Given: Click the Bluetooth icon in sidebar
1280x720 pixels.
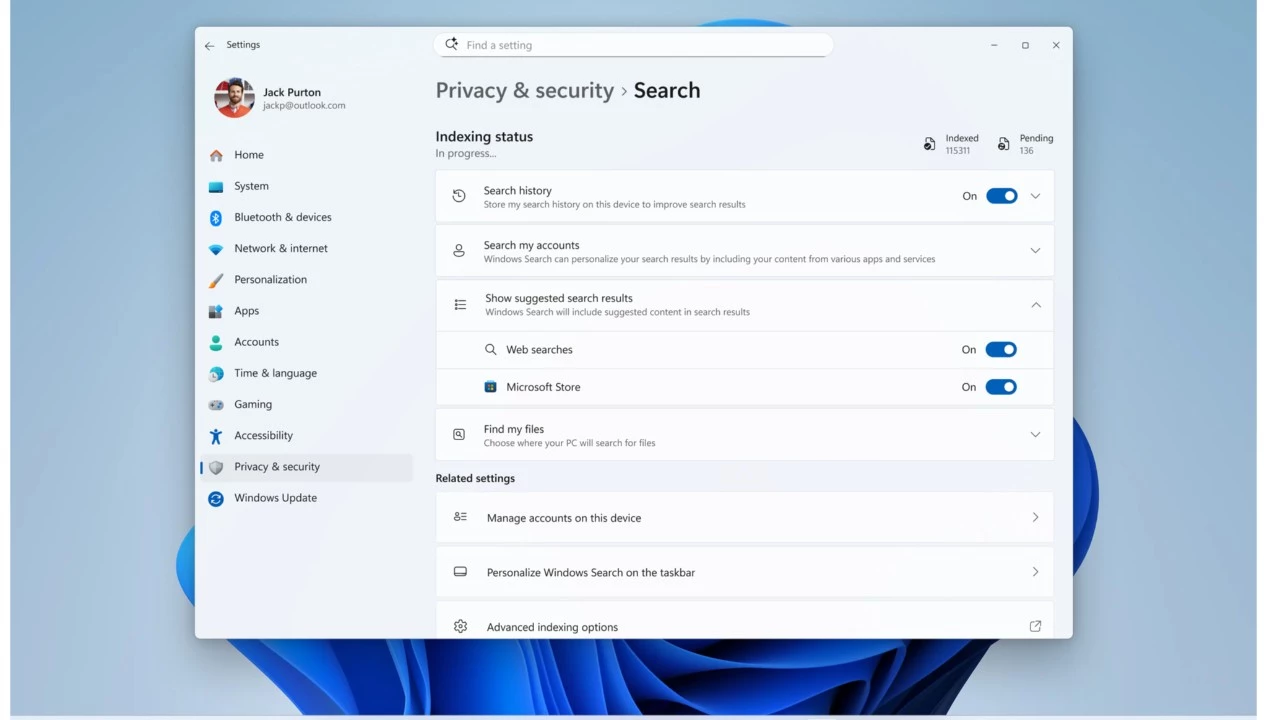Looking at the screenshot, I should pos(216,217).
